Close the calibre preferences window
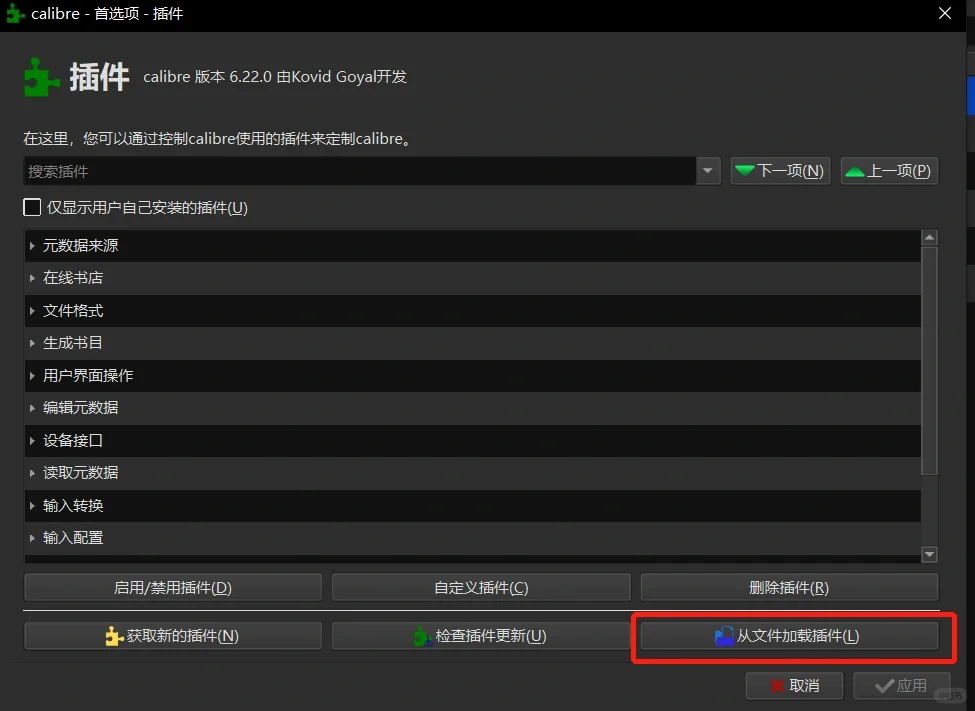 (945, 13)
